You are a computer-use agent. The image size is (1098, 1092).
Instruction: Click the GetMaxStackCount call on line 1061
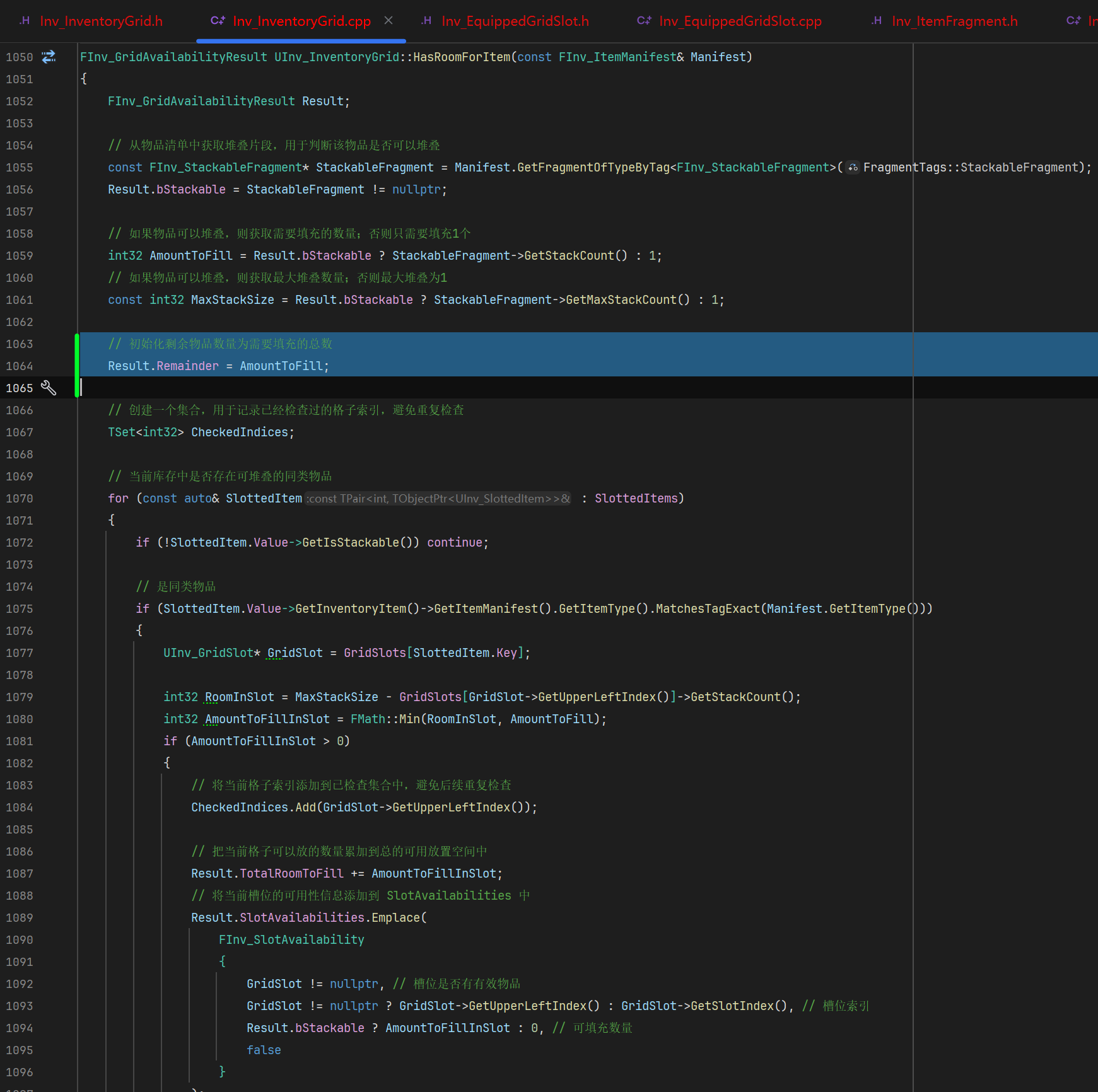pyautogui.click(x=621, y=299)
